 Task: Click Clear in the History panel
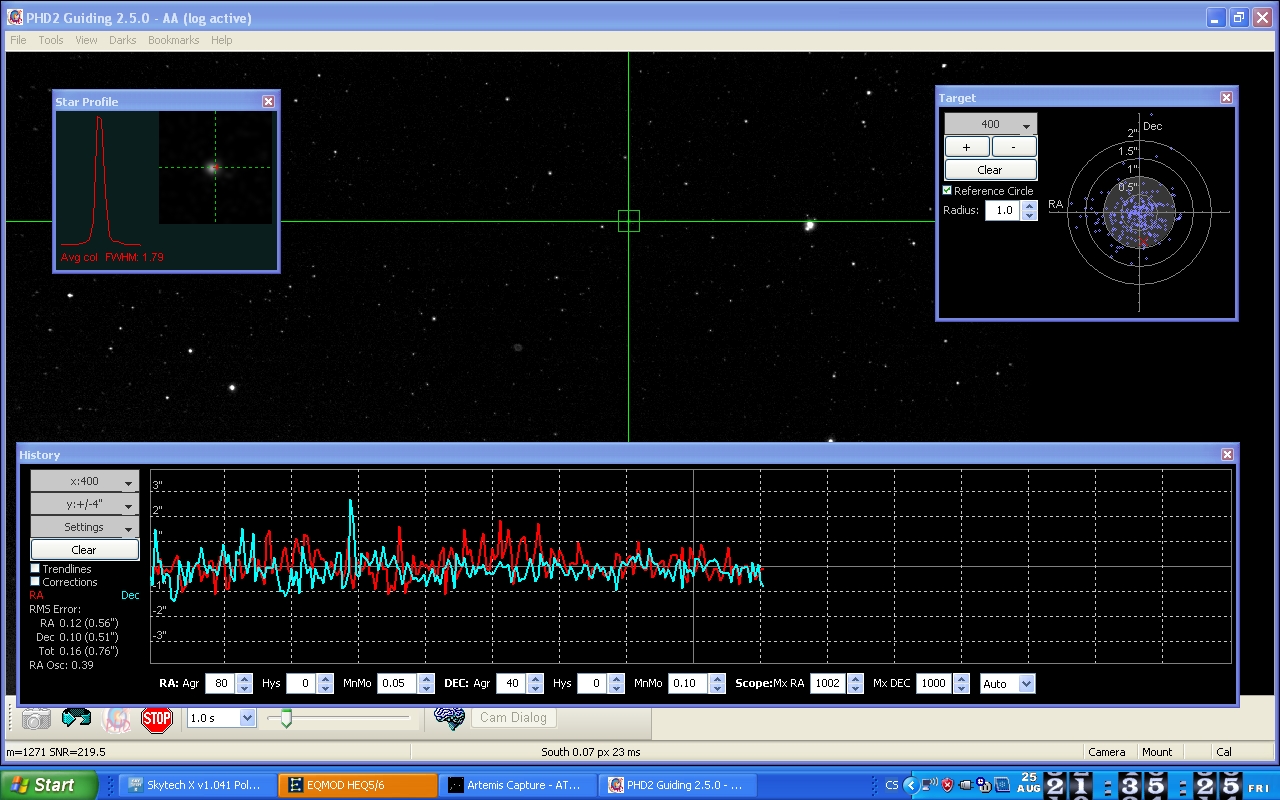pos(84,550)
